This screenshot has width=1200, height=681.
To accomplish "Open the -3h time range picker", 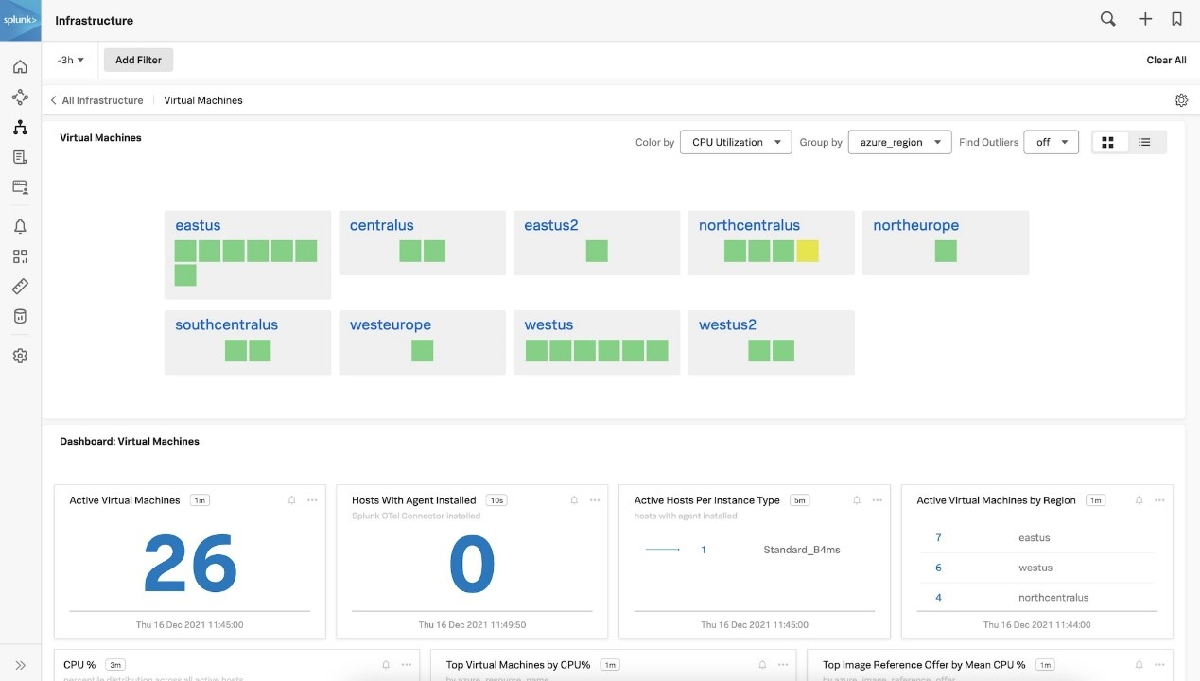I will (70, 60).
